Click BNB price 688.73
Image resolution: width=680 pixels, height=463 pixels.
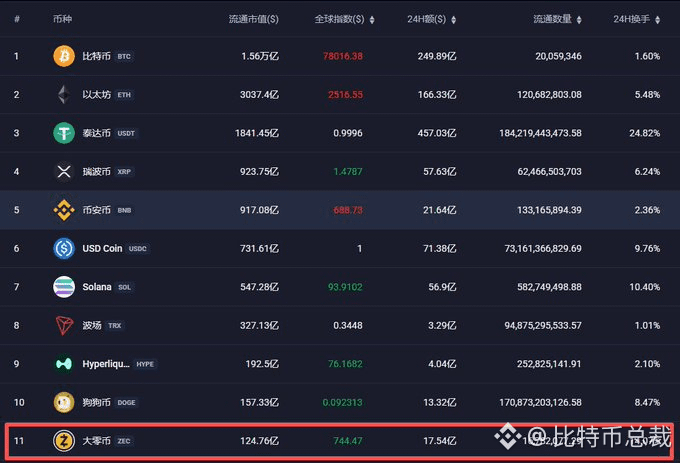pyautogui.click(x=348, y=210)
